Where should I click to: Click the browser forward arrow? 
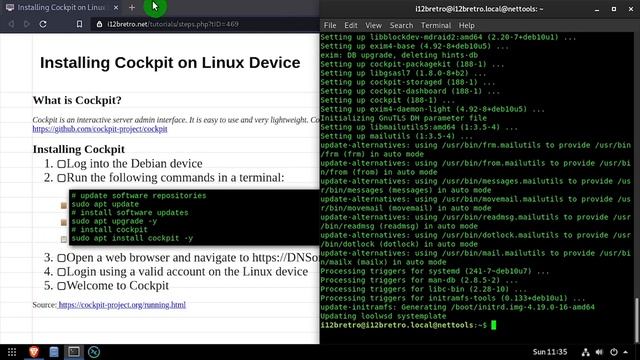(x=27, y=24)
